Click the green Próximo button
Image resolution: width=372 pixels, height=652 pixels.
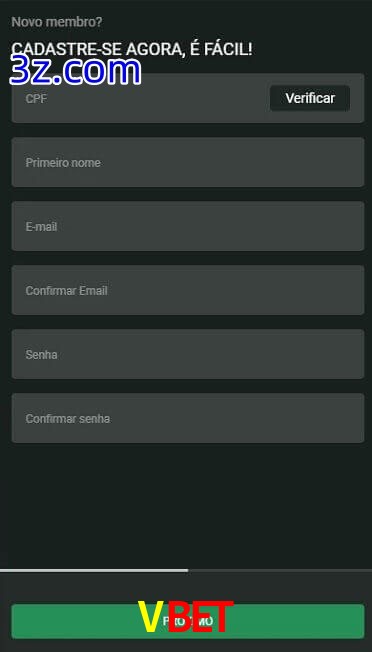pyautogui.click(x=188, y=621)
